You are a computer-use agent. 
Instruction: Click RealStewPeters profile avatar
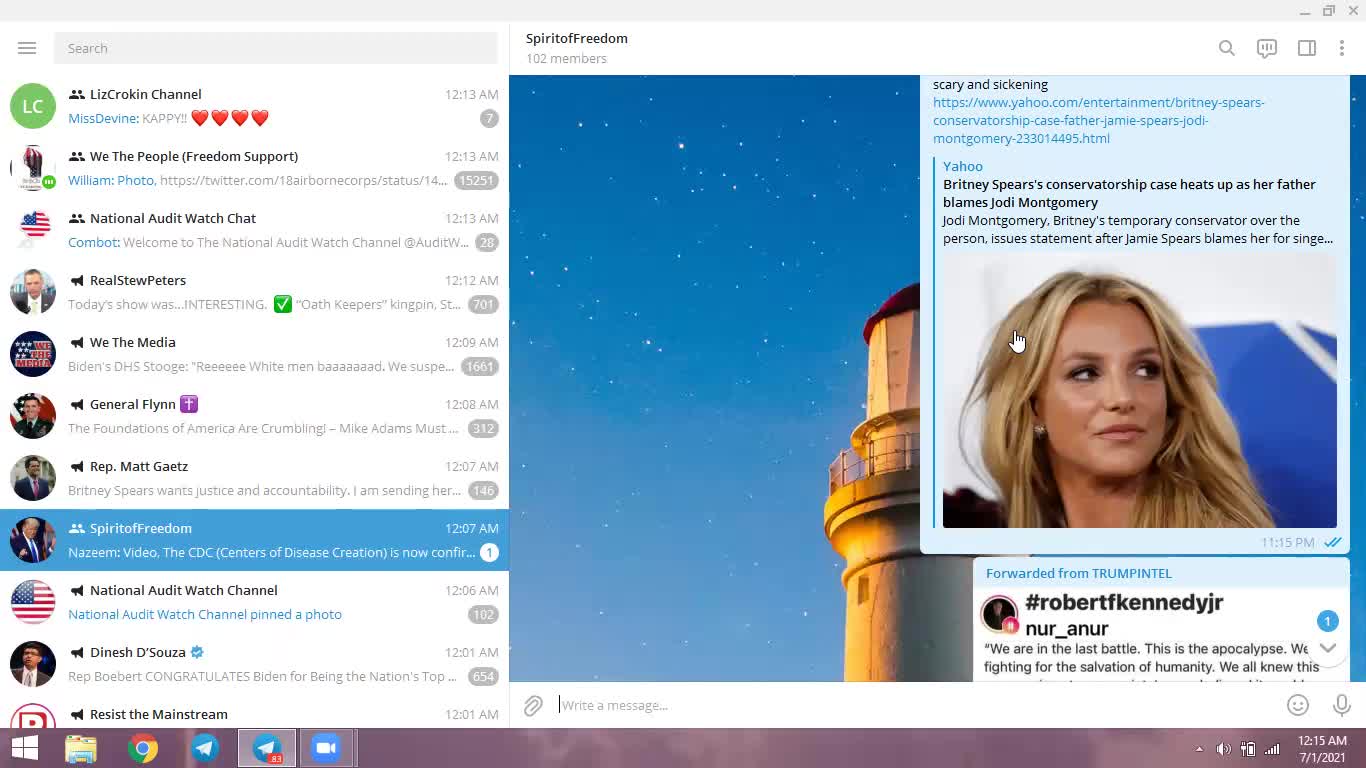[33, 292]
